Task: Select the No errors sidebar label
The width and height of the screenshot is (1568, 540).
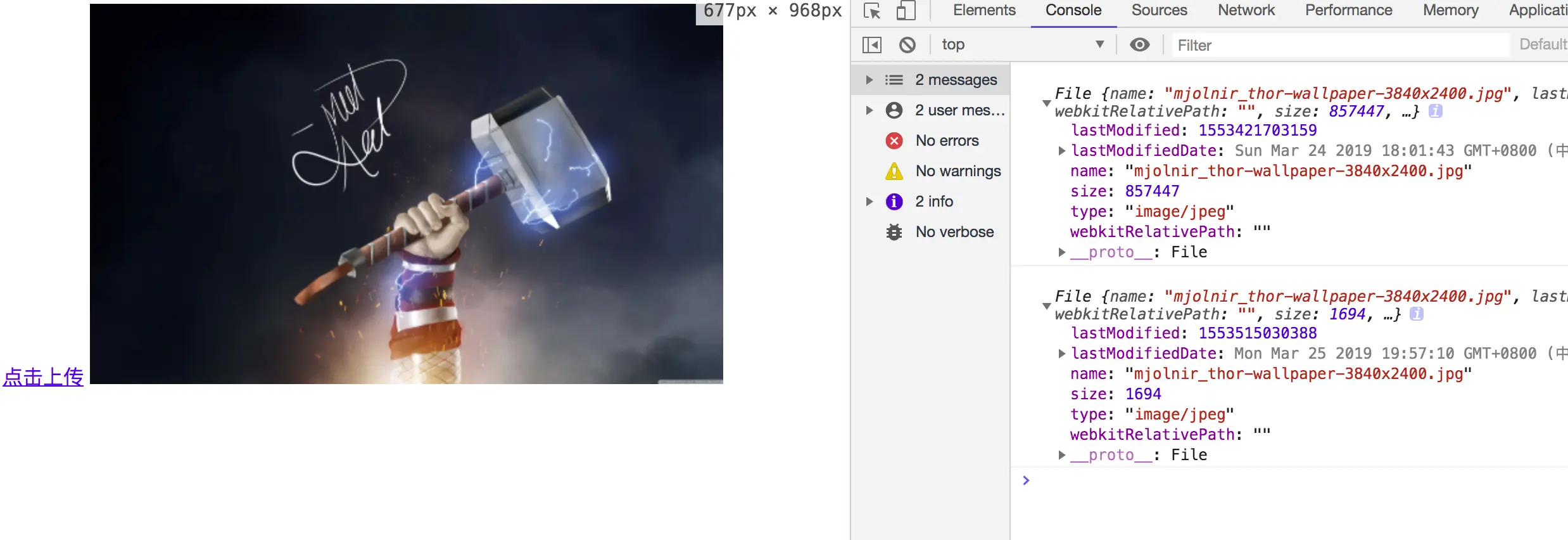Action: pyautogui.click(x=947, y=141)
